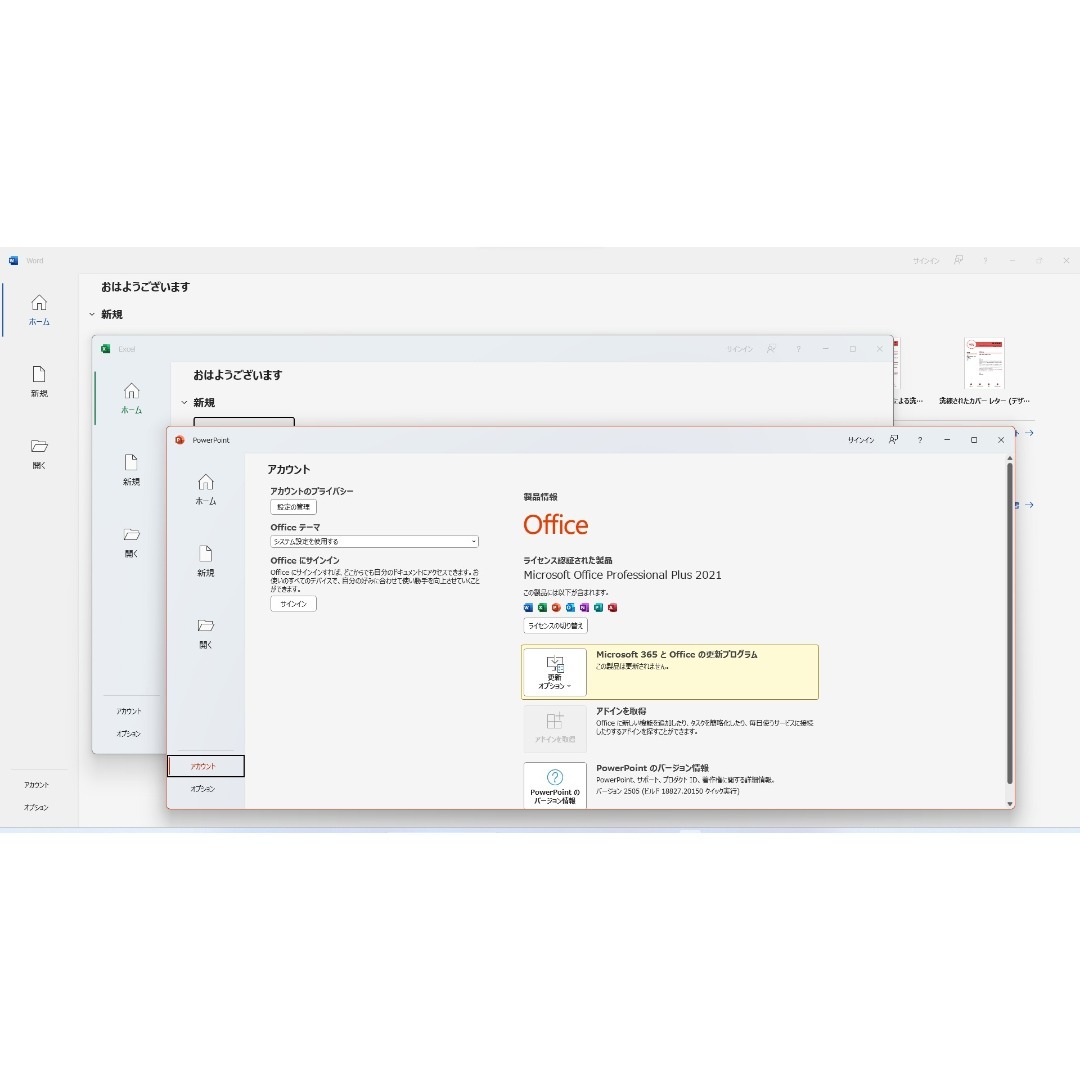Click the Word Open (開く) folder icon
1080x1080 pixels.
pos(39,447)
